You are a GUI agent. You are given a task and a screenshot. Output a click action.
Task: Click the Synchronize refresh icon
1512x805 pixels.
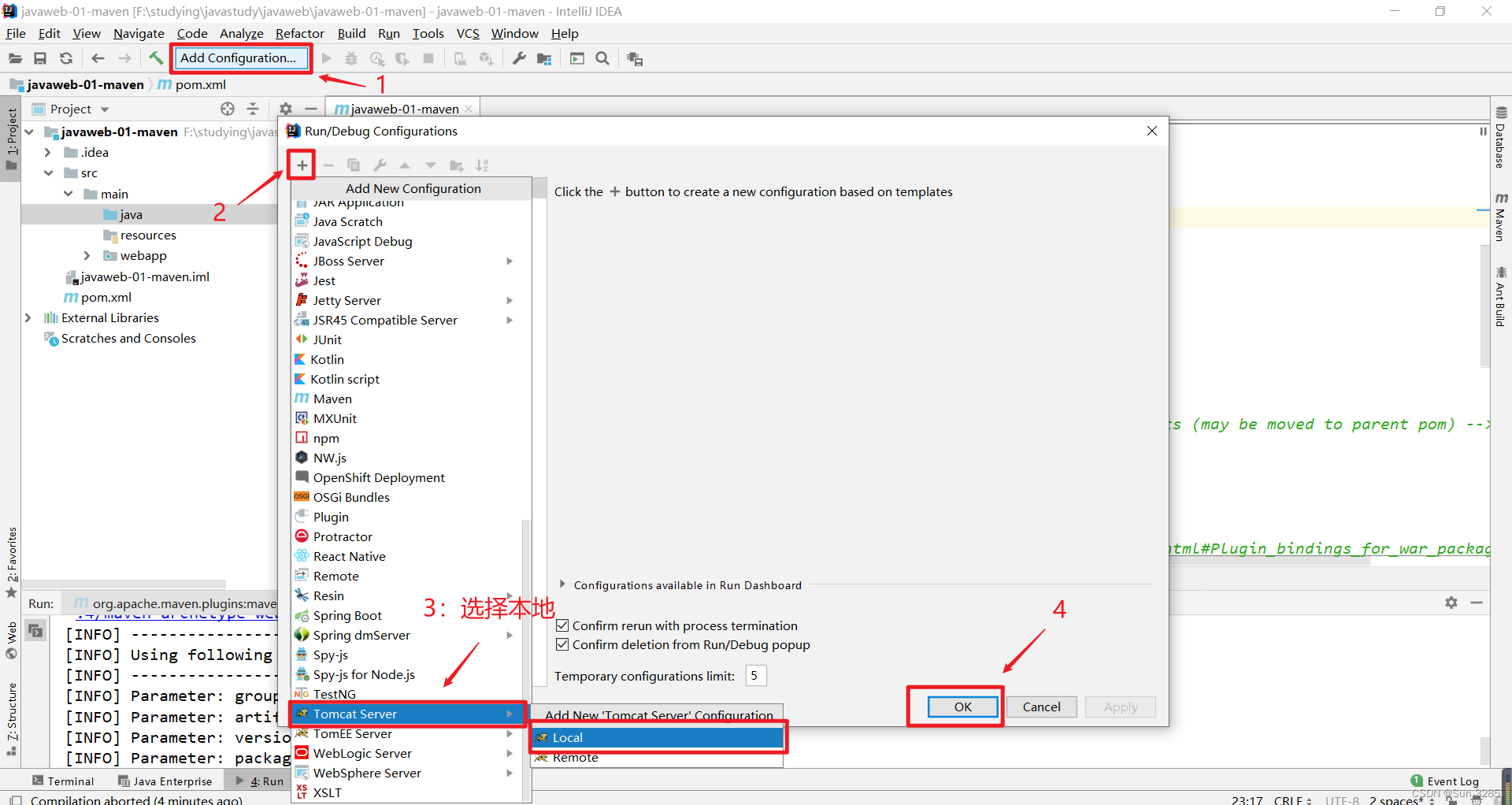click(66, 58)
